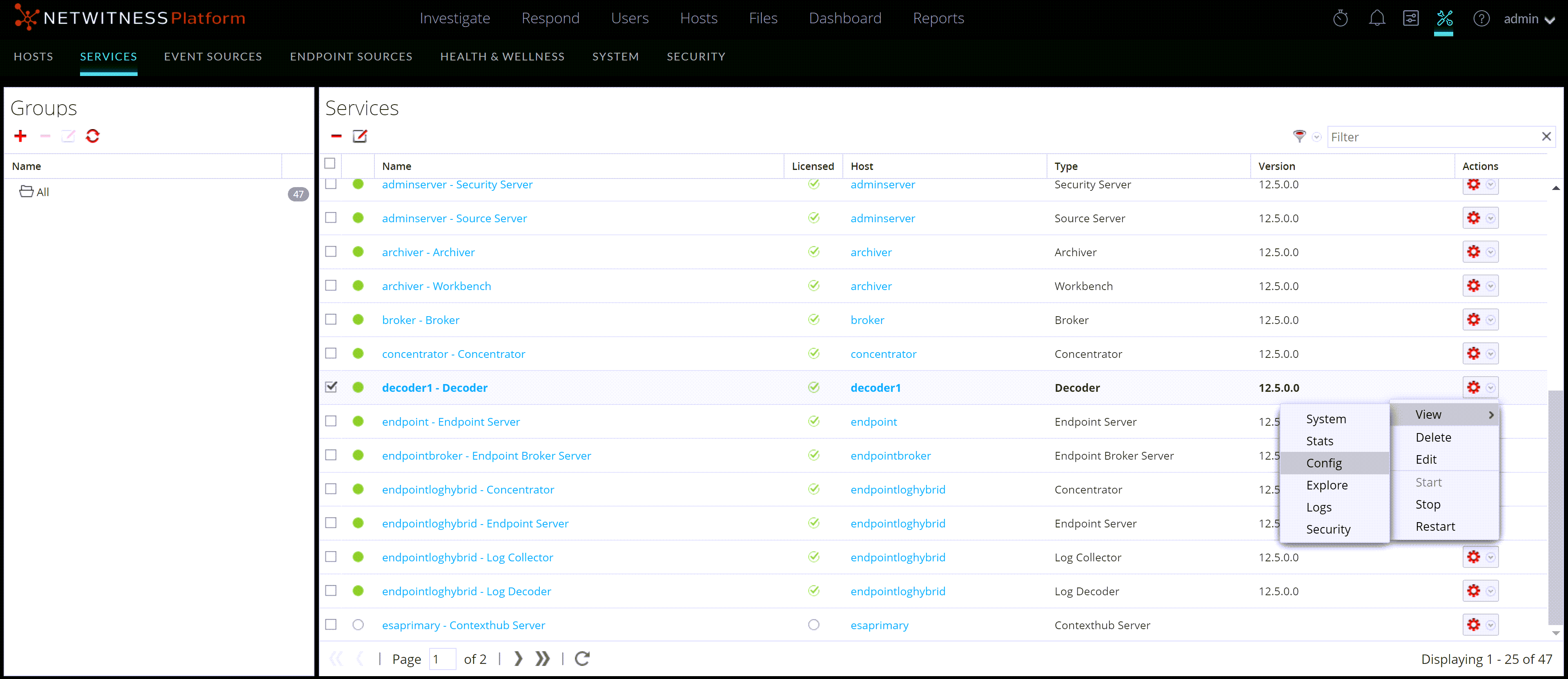Choose Restart in the actions menu
This screenshot has width=1568, height=679.
coord(1435,526)
